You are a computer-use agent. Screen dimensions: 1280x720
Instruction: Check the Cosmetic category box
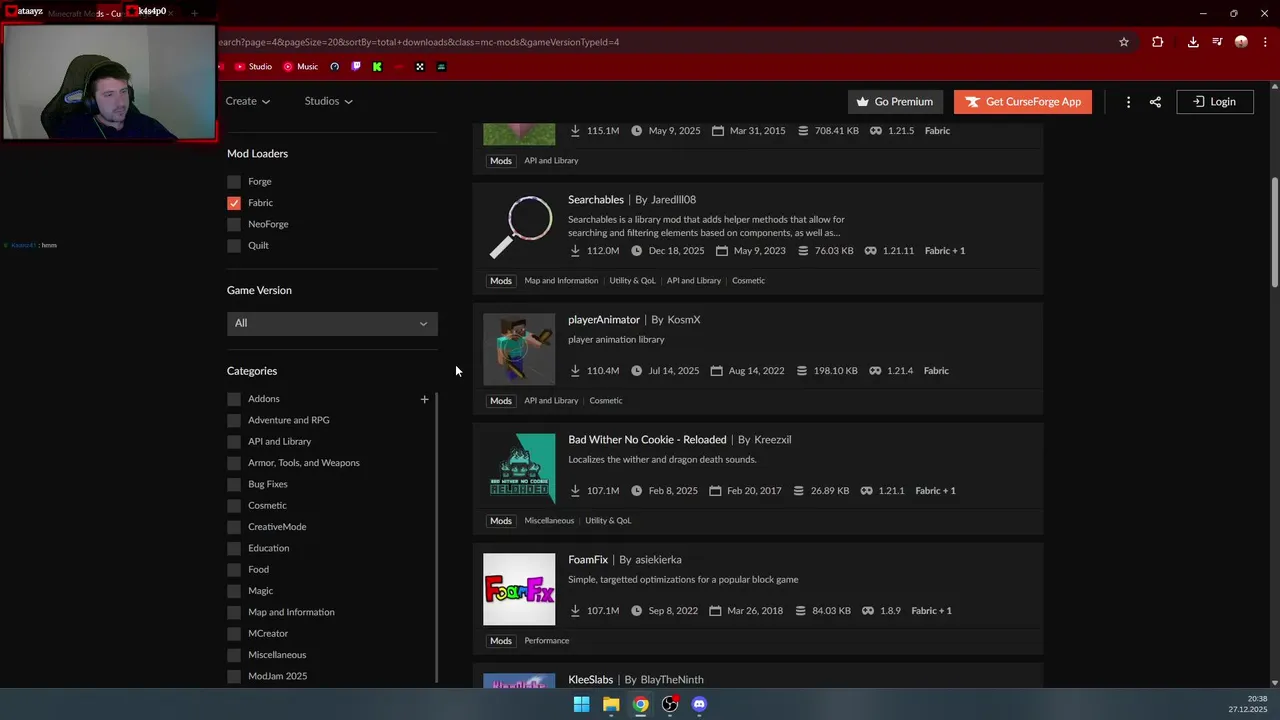234,505
